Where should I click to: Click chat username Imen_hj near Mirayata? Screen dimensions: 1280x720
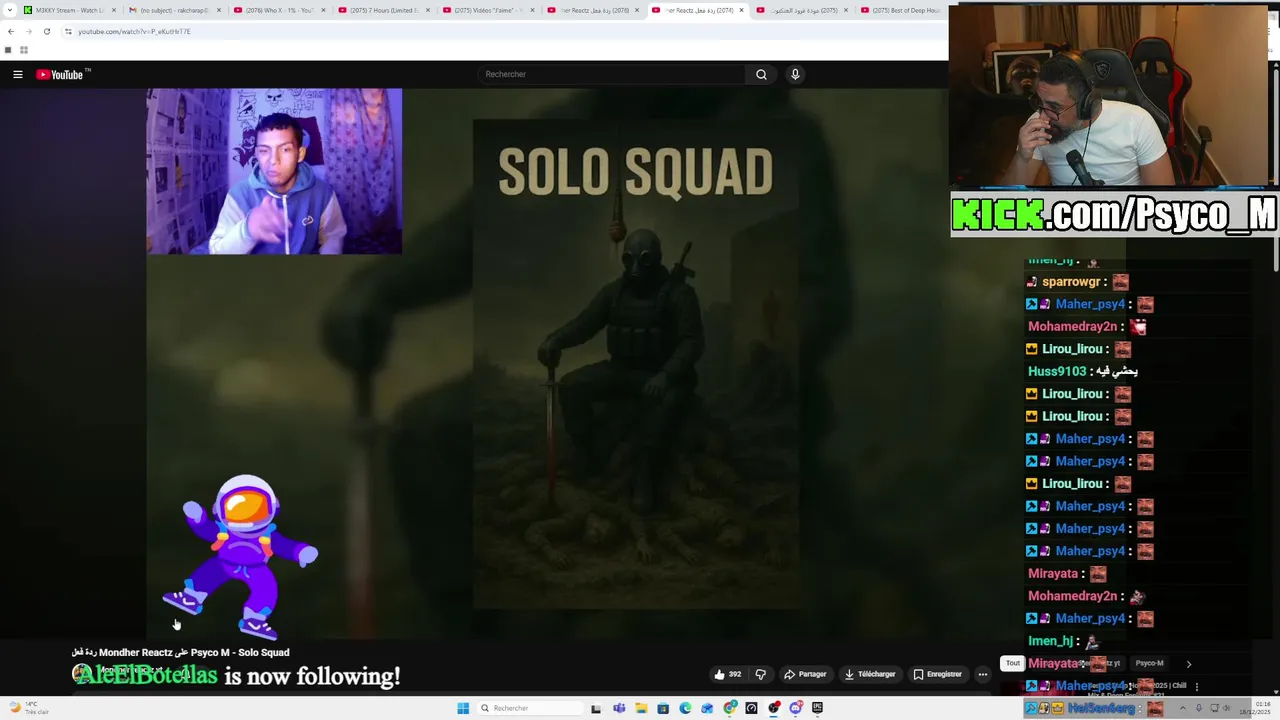pyautogui.click(x=1050, y=641)
